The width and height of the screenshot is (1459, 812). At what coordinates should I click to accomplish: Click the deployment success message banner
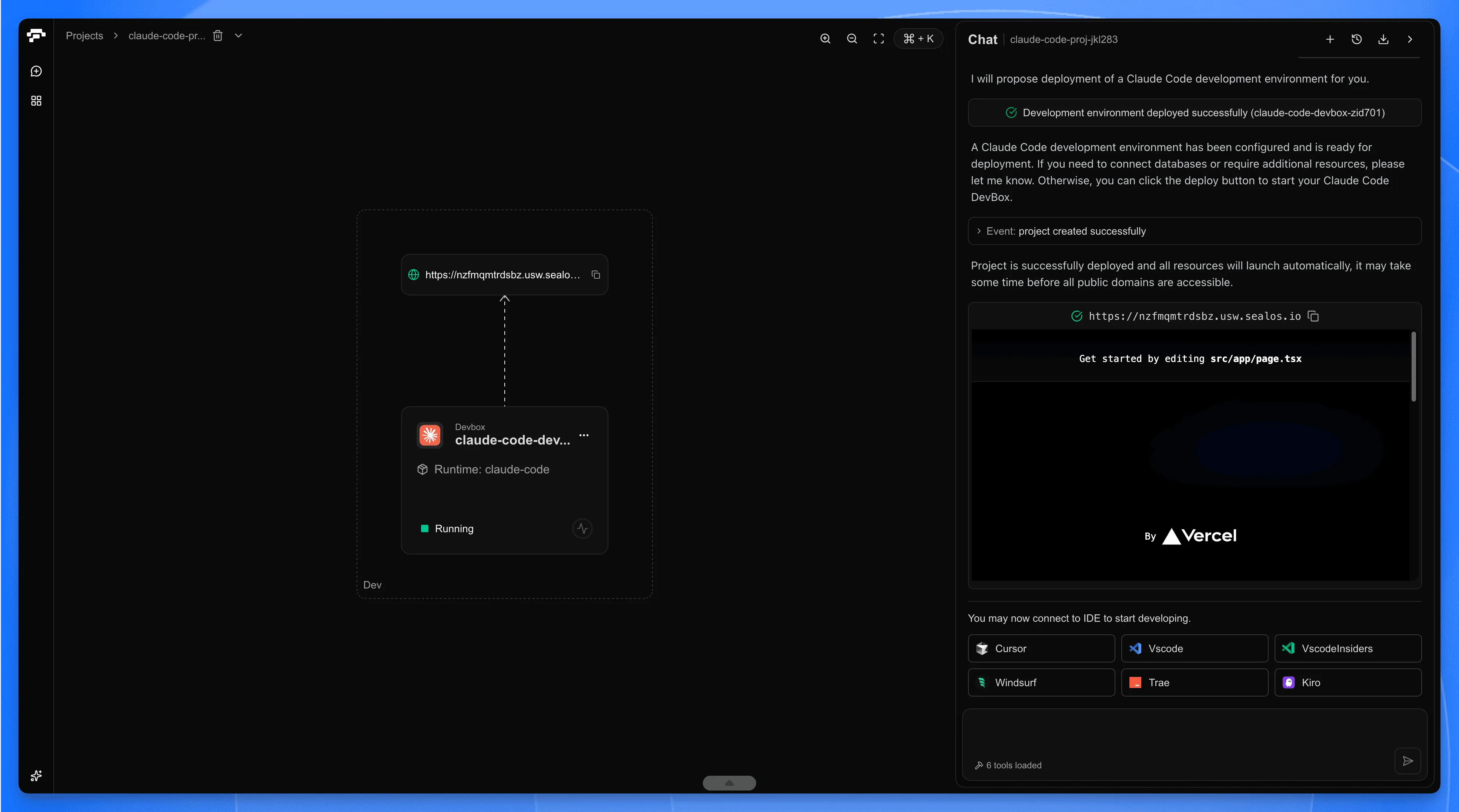[1195, 113]
